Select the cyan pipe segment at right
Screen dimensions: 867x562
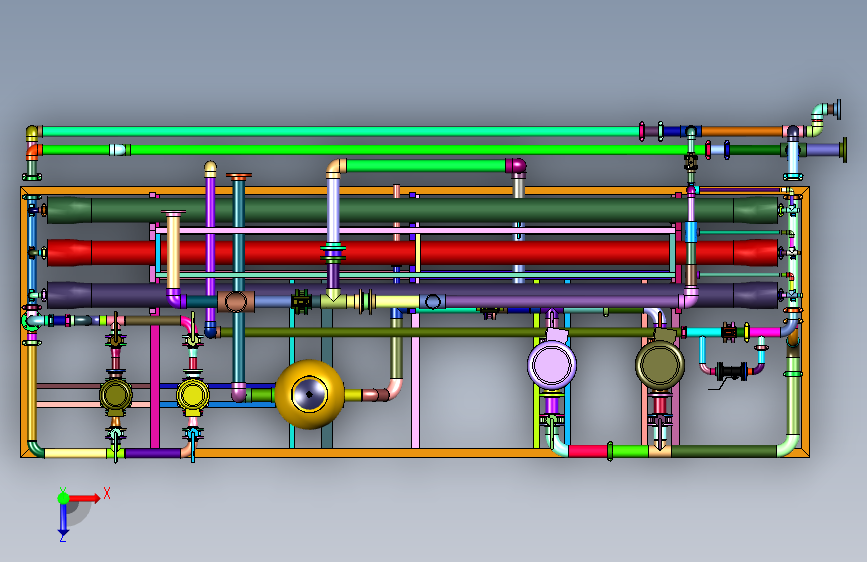(704, 332)
